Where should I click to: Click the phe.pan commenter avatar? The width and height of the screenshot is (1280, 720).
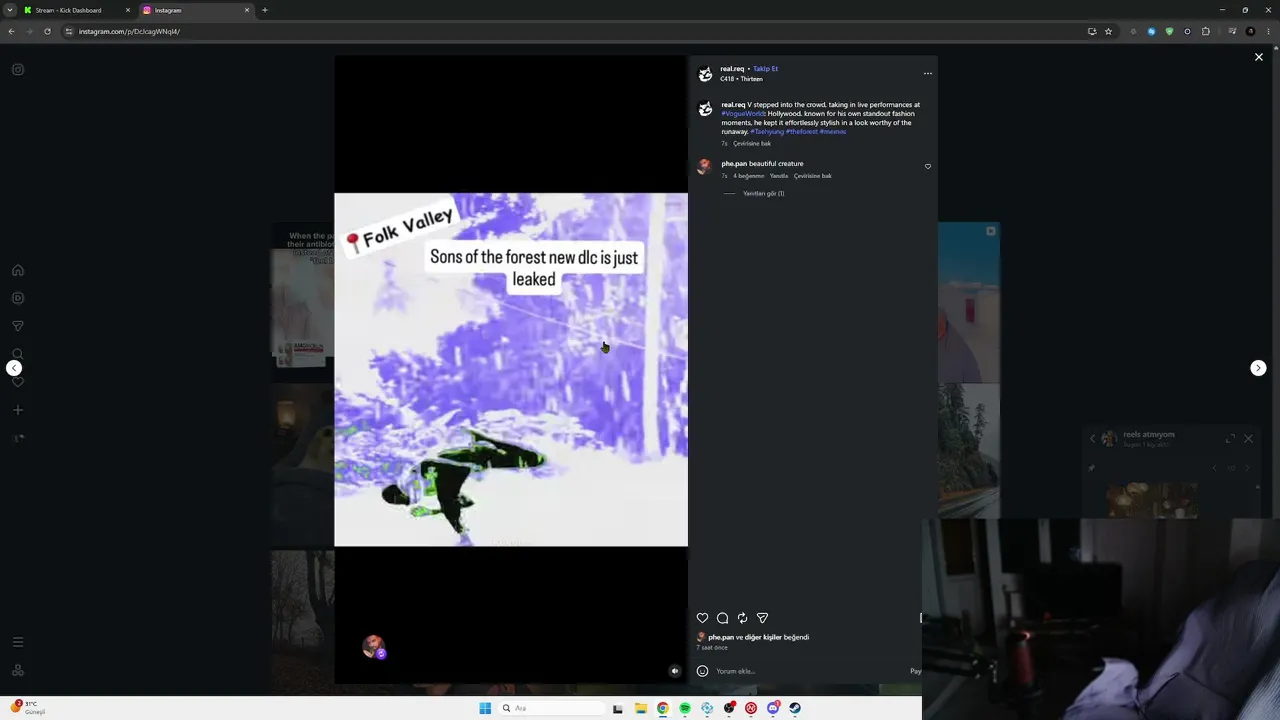(704, 166)
